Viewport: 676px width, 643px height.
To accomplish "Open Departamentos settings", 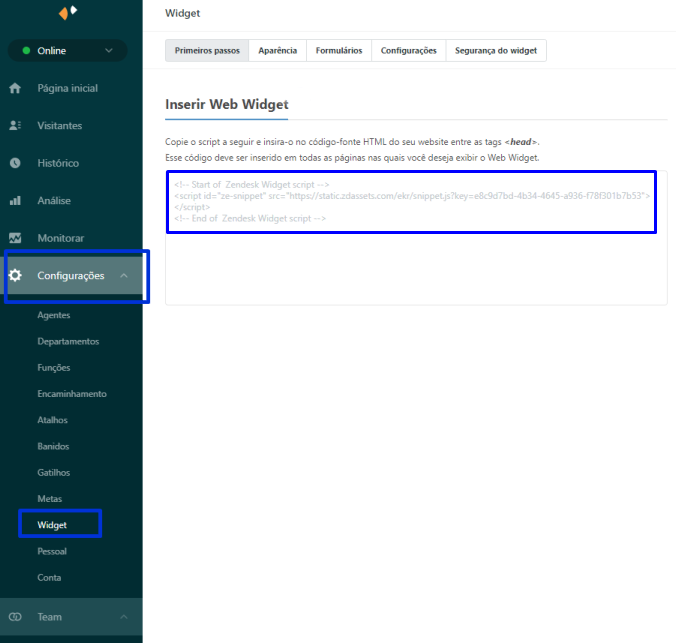I will coord(68,342).
